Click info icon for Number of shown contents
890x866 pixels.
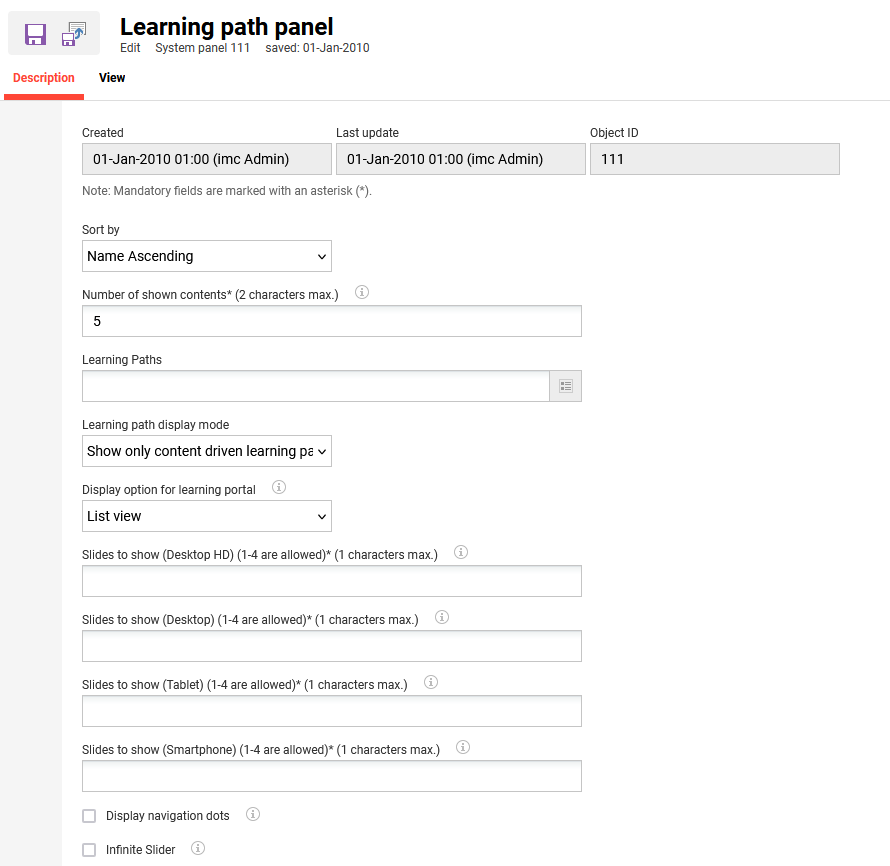pos(363,293)
